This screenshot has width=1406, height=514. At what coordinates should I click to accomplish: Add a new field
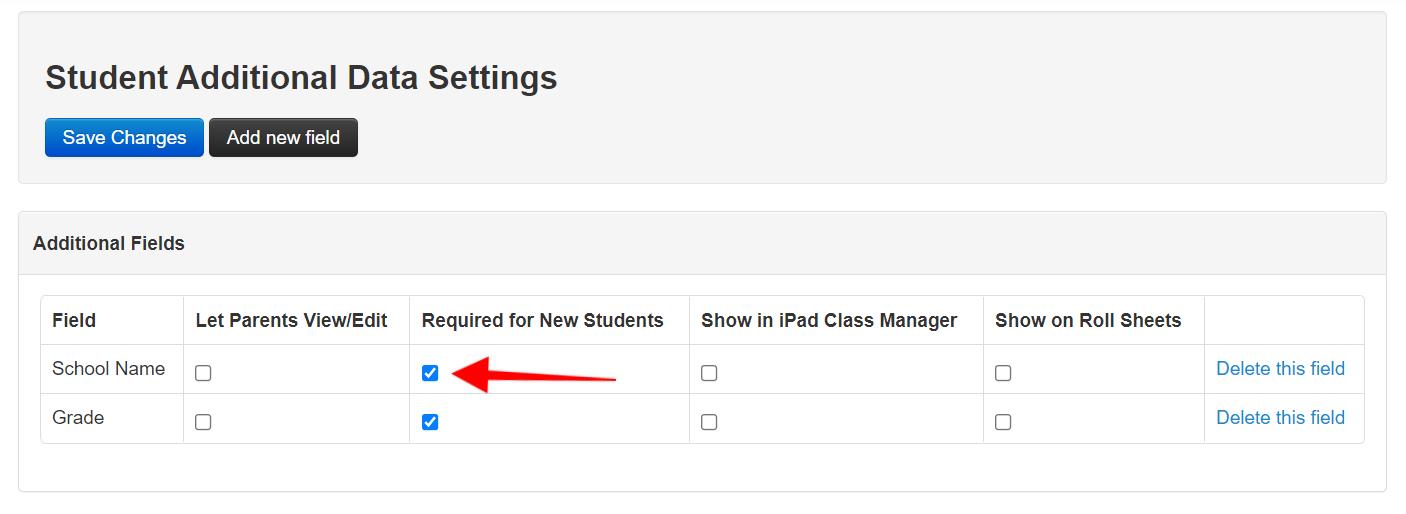pyautogui.click(x=283, y=138)
